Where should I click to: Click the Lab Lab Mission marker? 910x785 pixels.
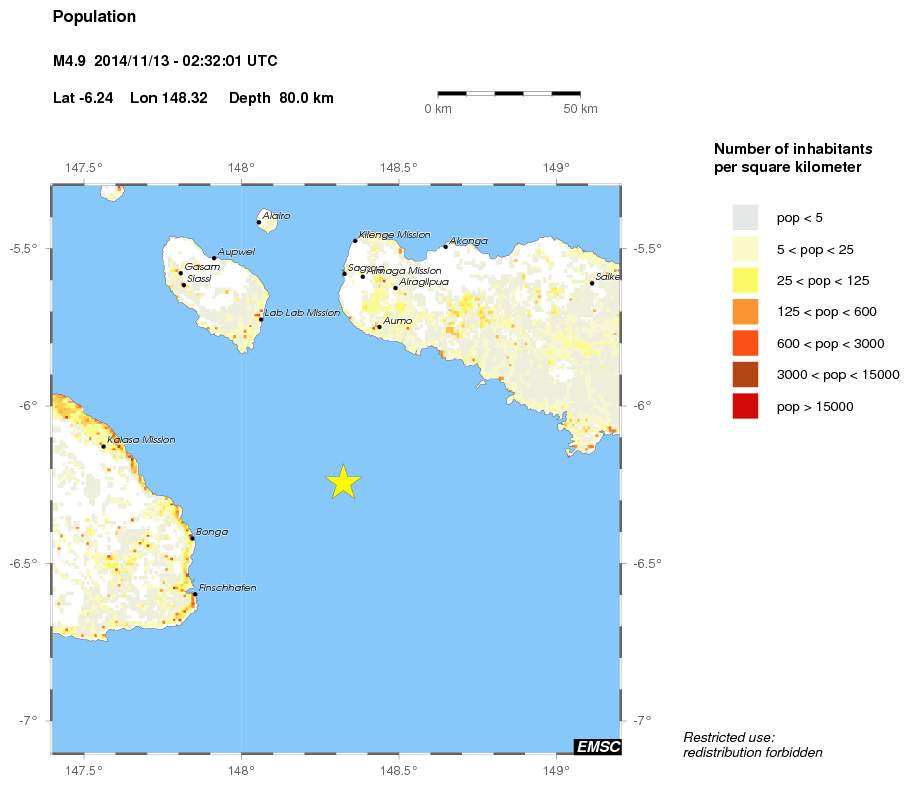tap(261, 319)
